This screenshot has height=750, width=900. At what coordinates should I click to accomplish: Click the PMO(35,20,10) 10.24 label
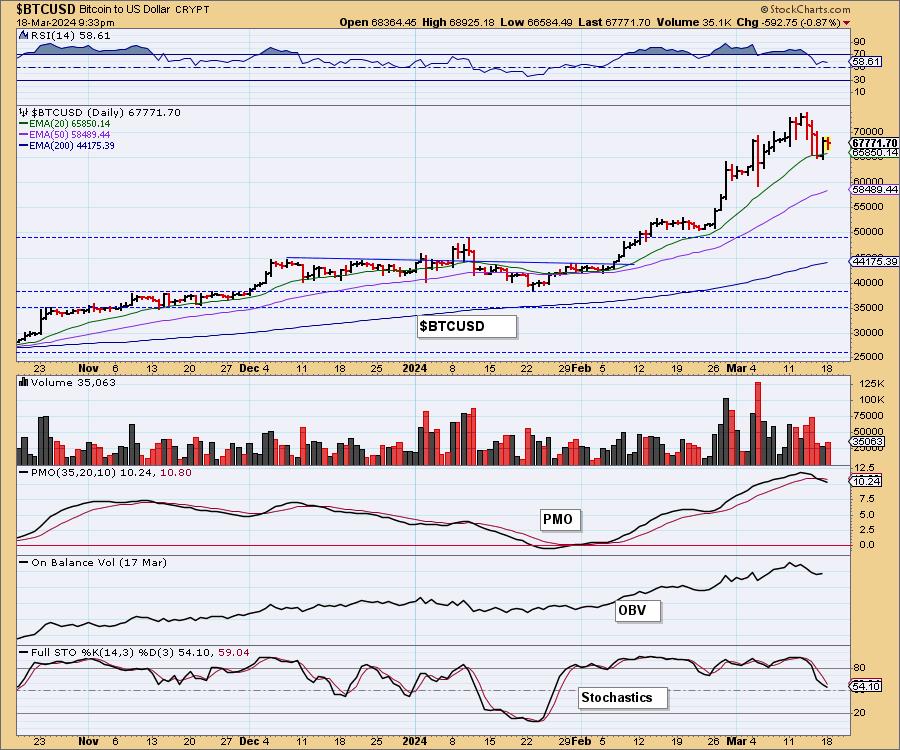(93, 472)
